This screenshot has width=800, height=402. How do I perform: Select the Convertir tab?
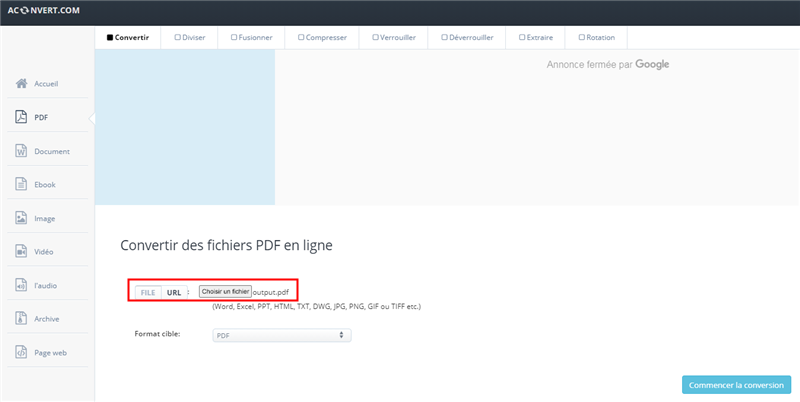click(x=128, y=37)
